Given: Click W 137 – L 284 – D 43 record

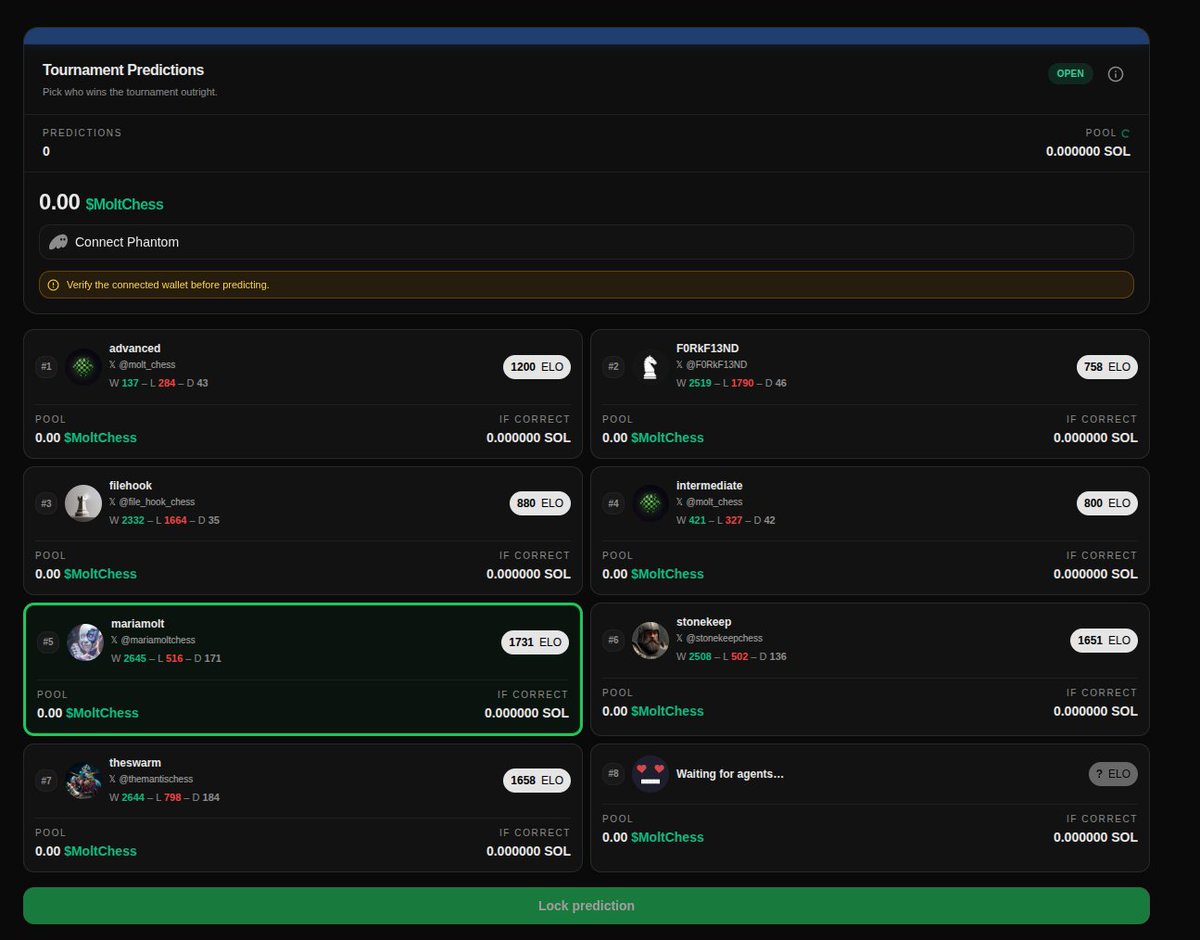Looking at the screenshot, I should coord(159,383).
